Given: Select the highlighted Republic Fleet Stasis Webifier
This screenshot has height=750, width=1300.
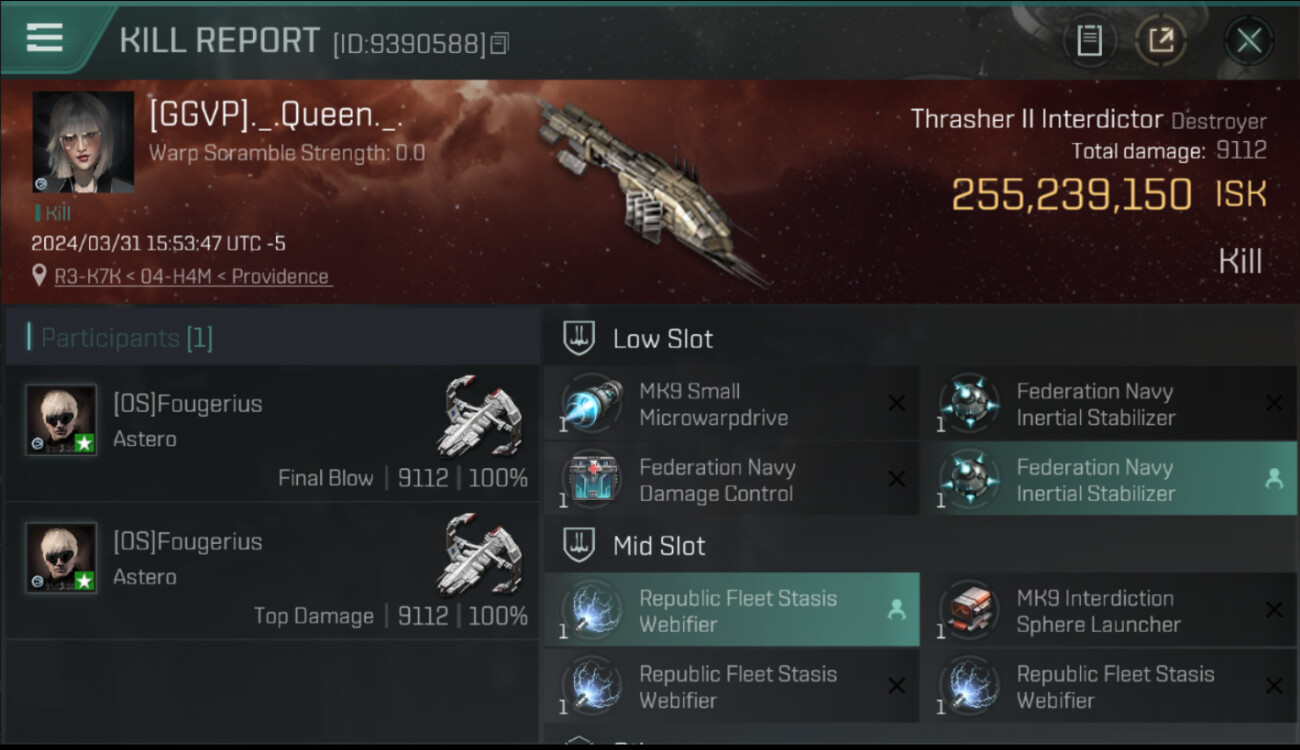Looking at the screenshot, I should 731,610.
